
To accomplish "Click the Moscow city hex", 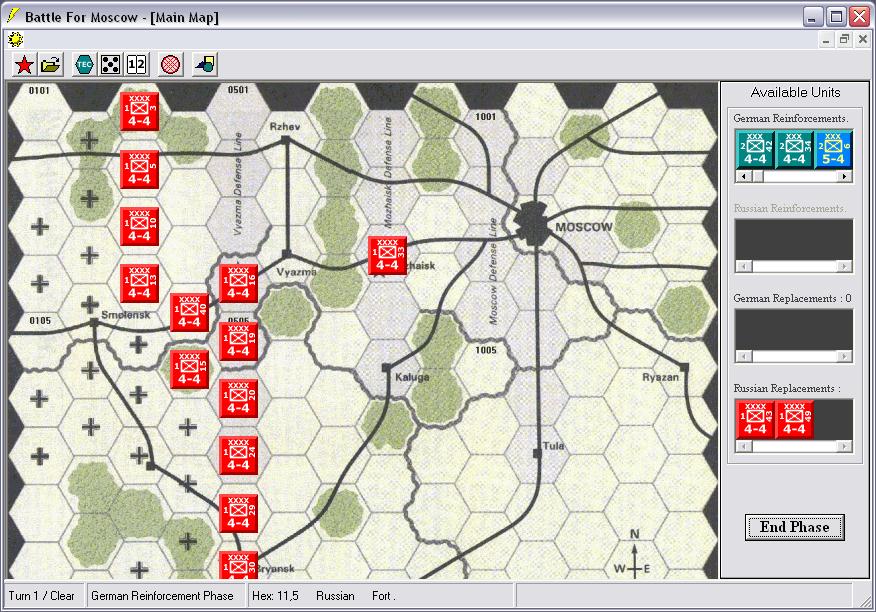I will coord(535,225).
